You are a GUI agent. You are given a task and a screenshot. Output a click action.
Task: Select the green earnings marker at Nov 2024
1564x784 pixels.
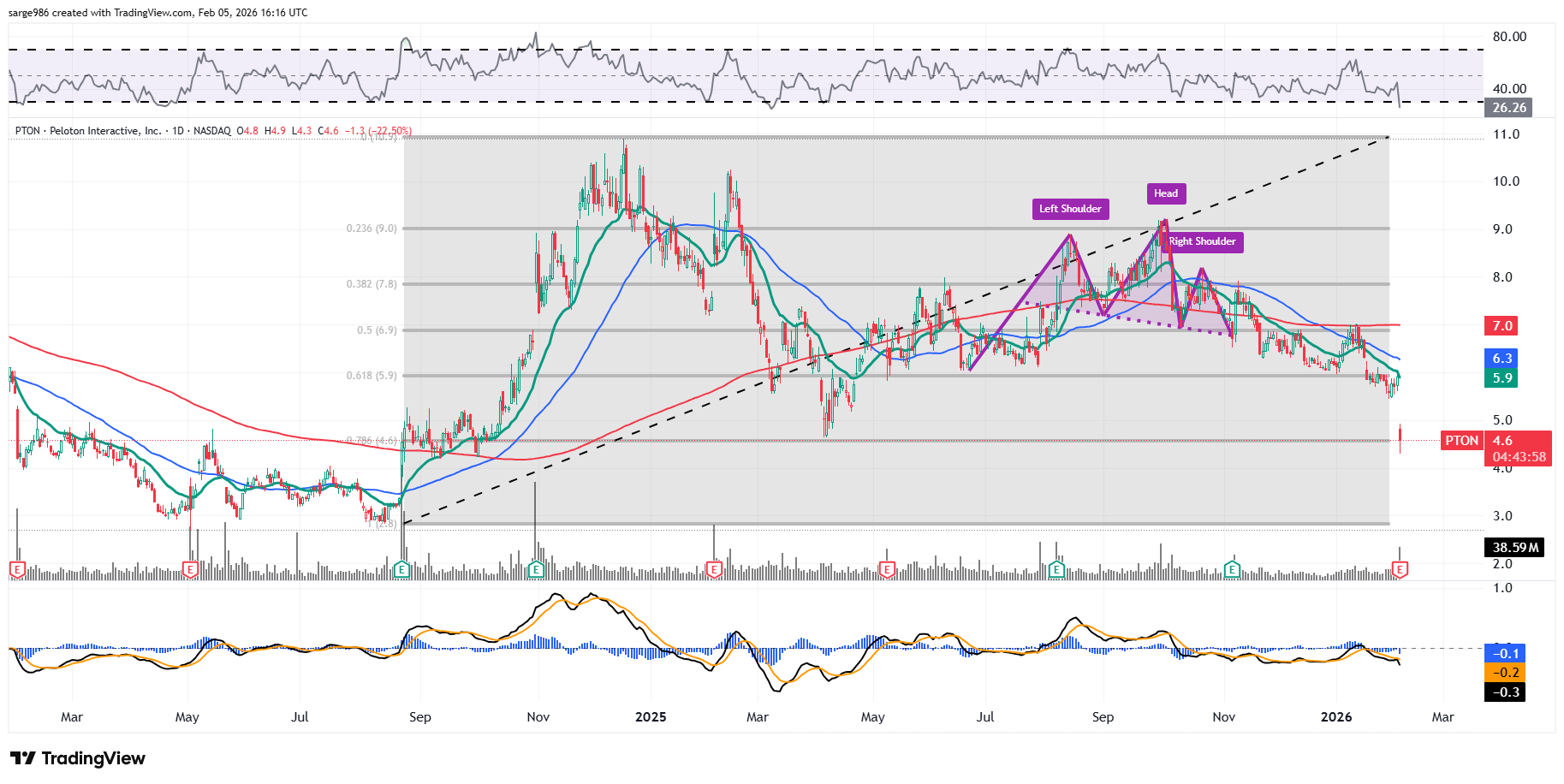[536, 569]
